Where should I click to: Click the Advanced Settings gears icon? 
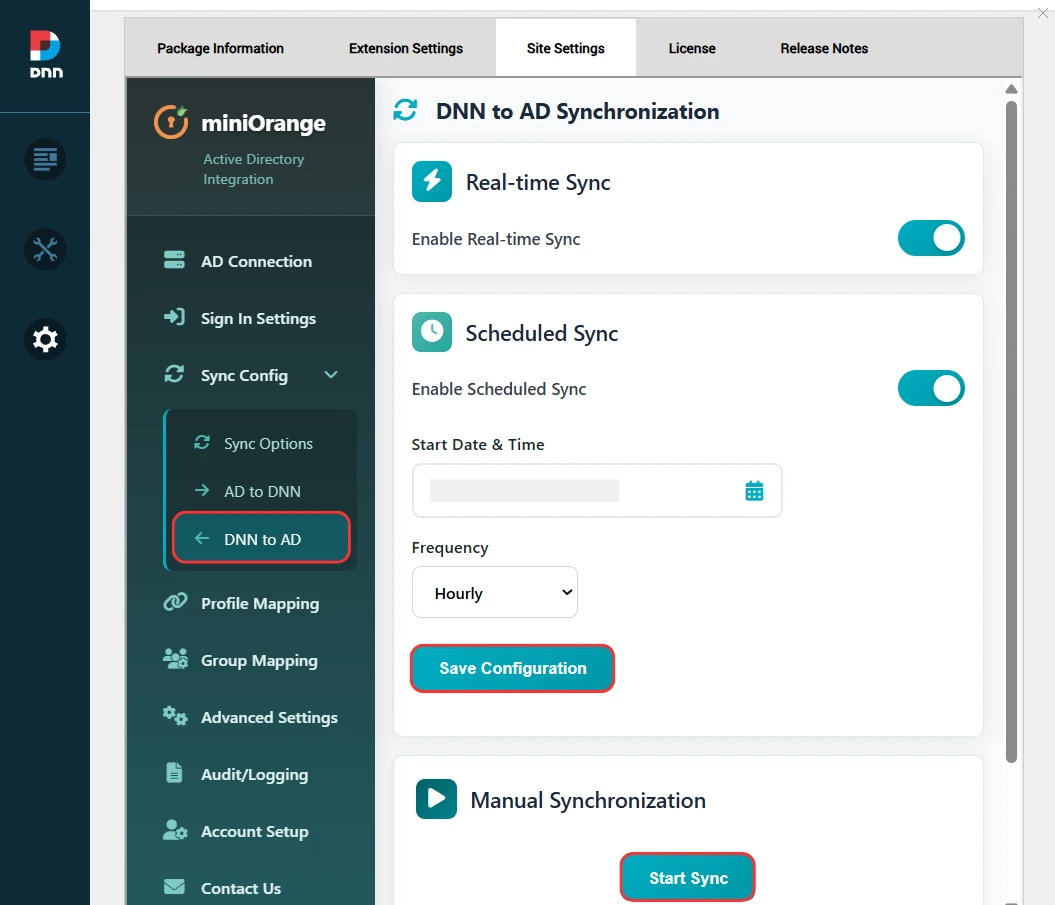tap(175, 716)
